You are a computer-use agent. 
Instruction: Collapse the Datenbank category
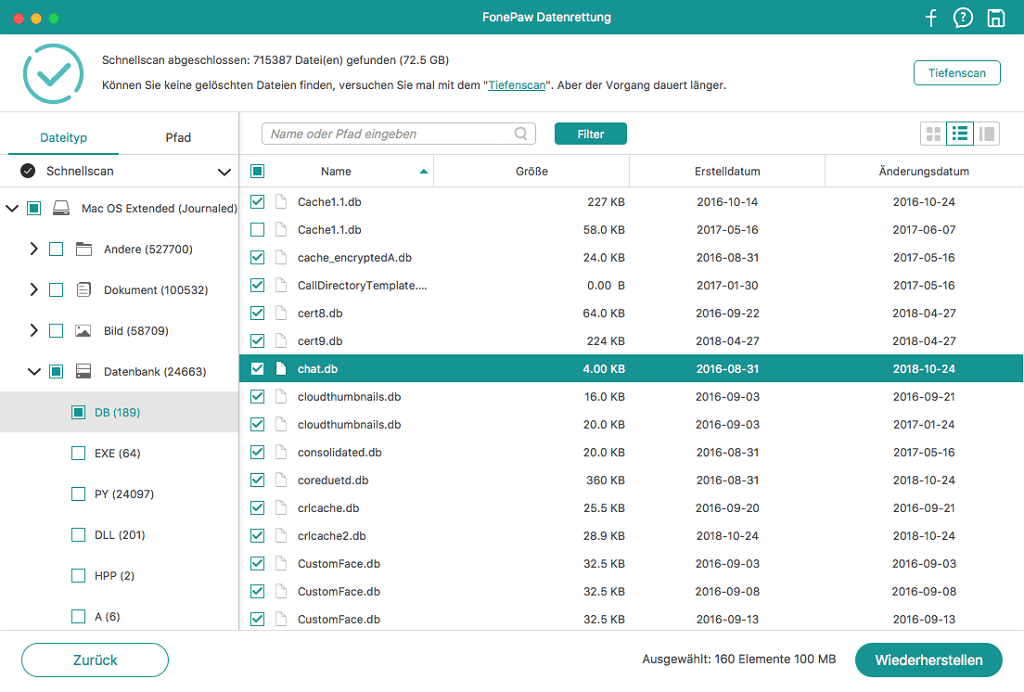pos(34,371)
